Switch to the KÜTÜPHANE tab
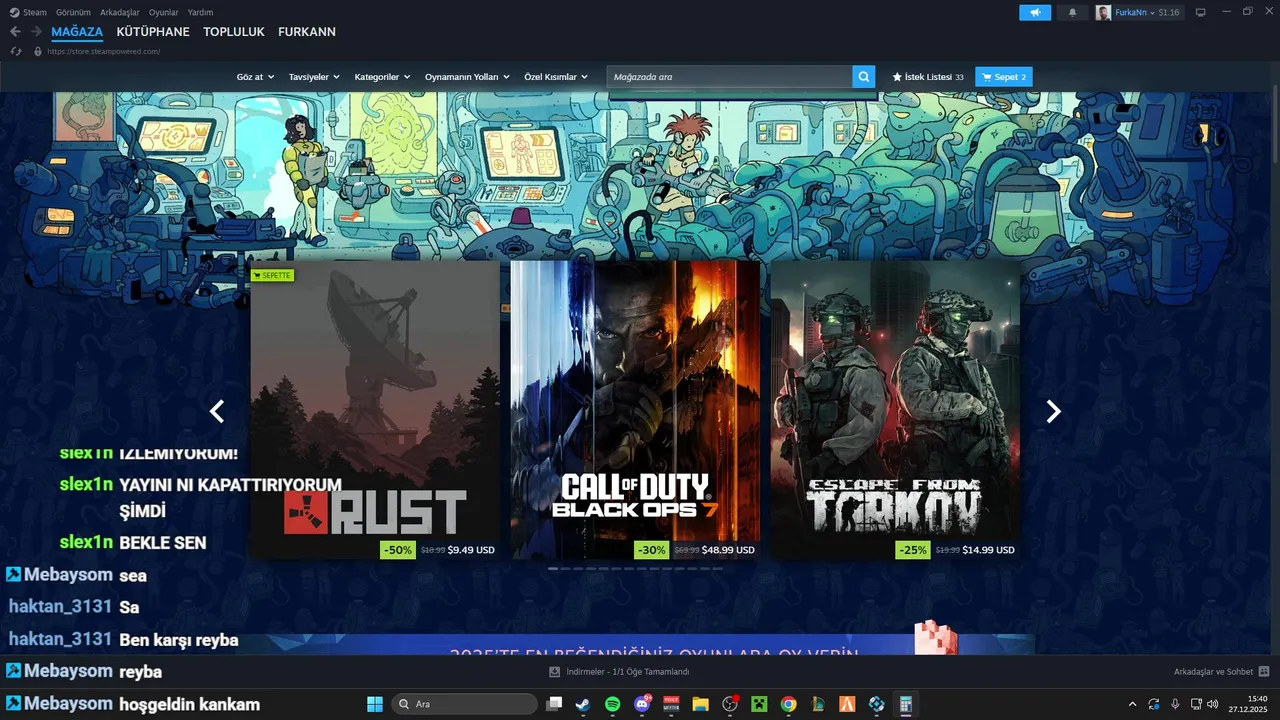The height and width of the screenshot is (720, 1280). tap(153, 32)
